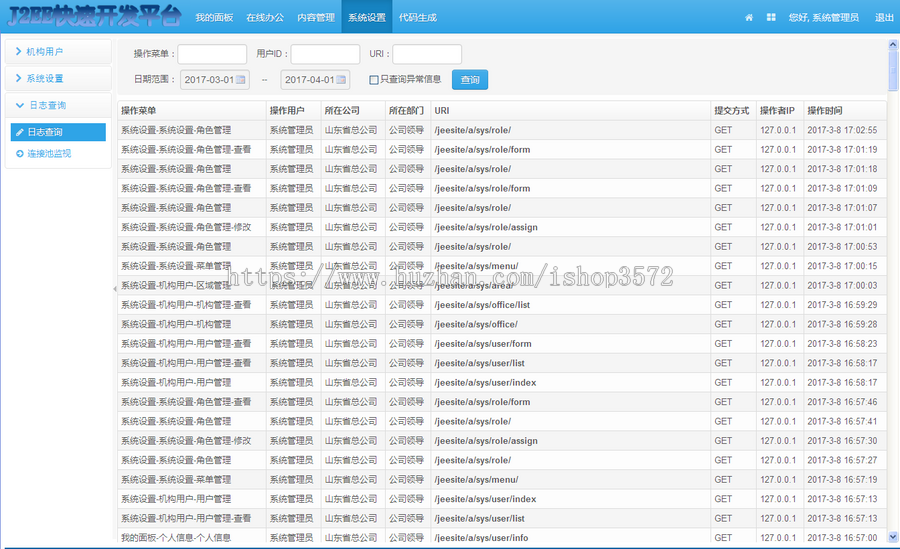
Task: Open calendar picker for start date 2017-03-01
Action: 241,80
